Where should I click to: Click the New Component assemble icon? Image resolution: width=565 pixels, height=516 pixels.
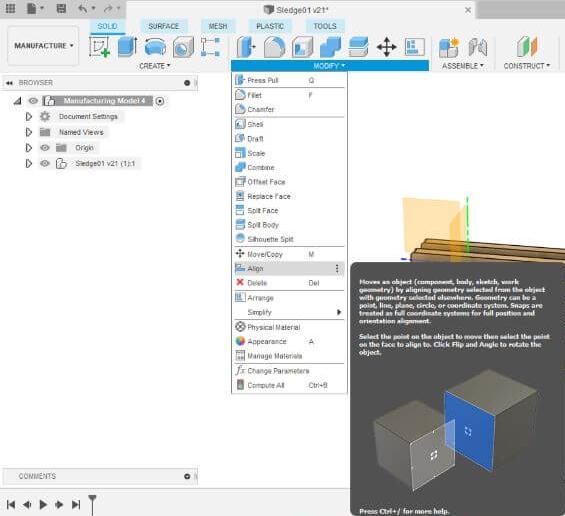[449, 47]
